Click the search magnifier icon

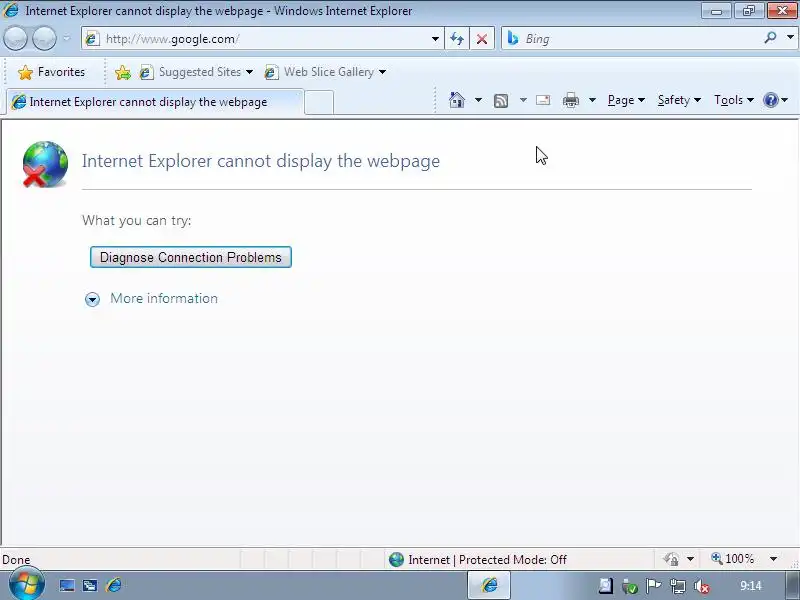click(x=770, y=38)
